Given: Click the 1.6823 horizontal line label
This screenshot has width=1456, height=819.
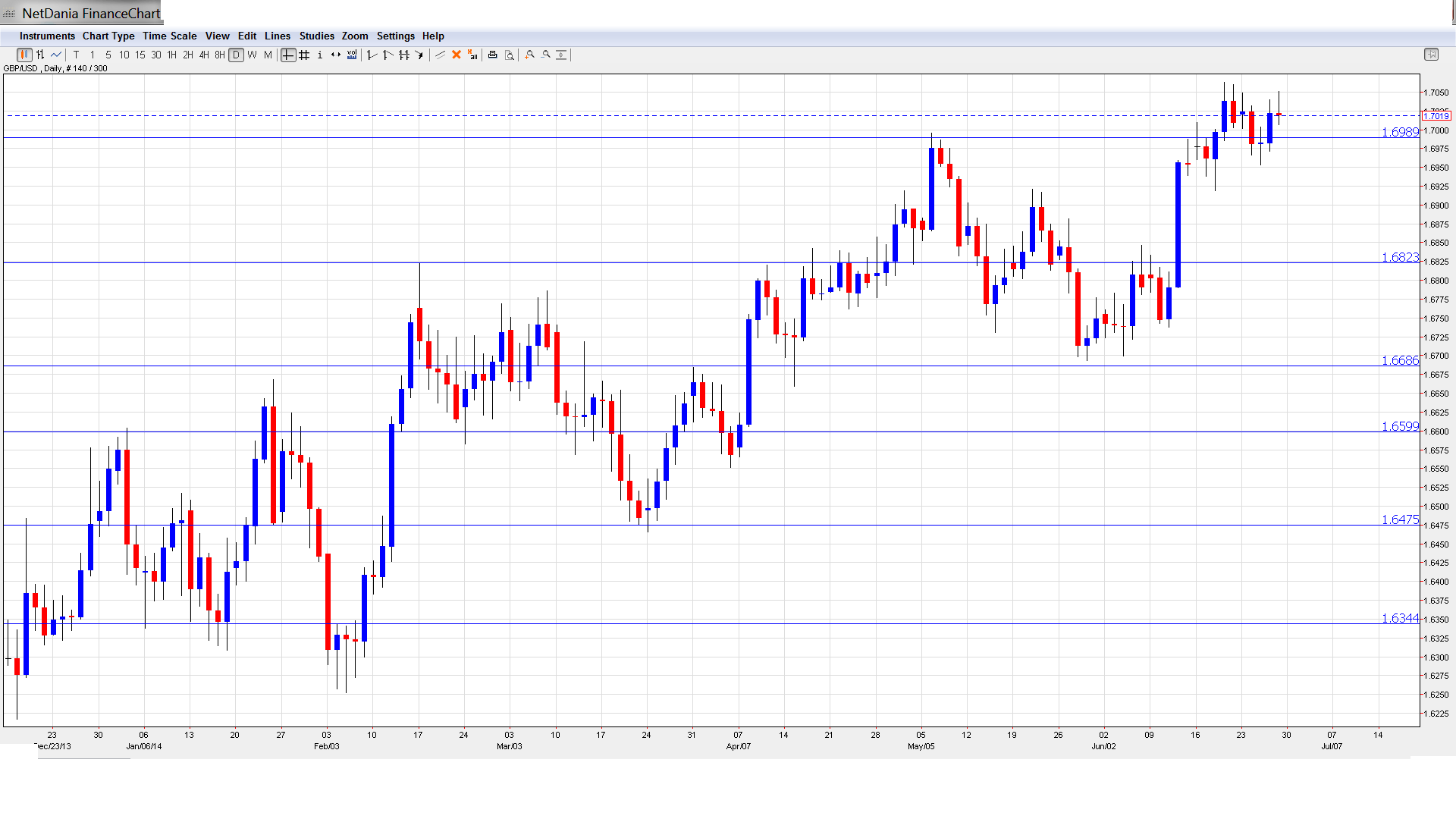Looking at the screenshot, I should tap(1399, 257).
